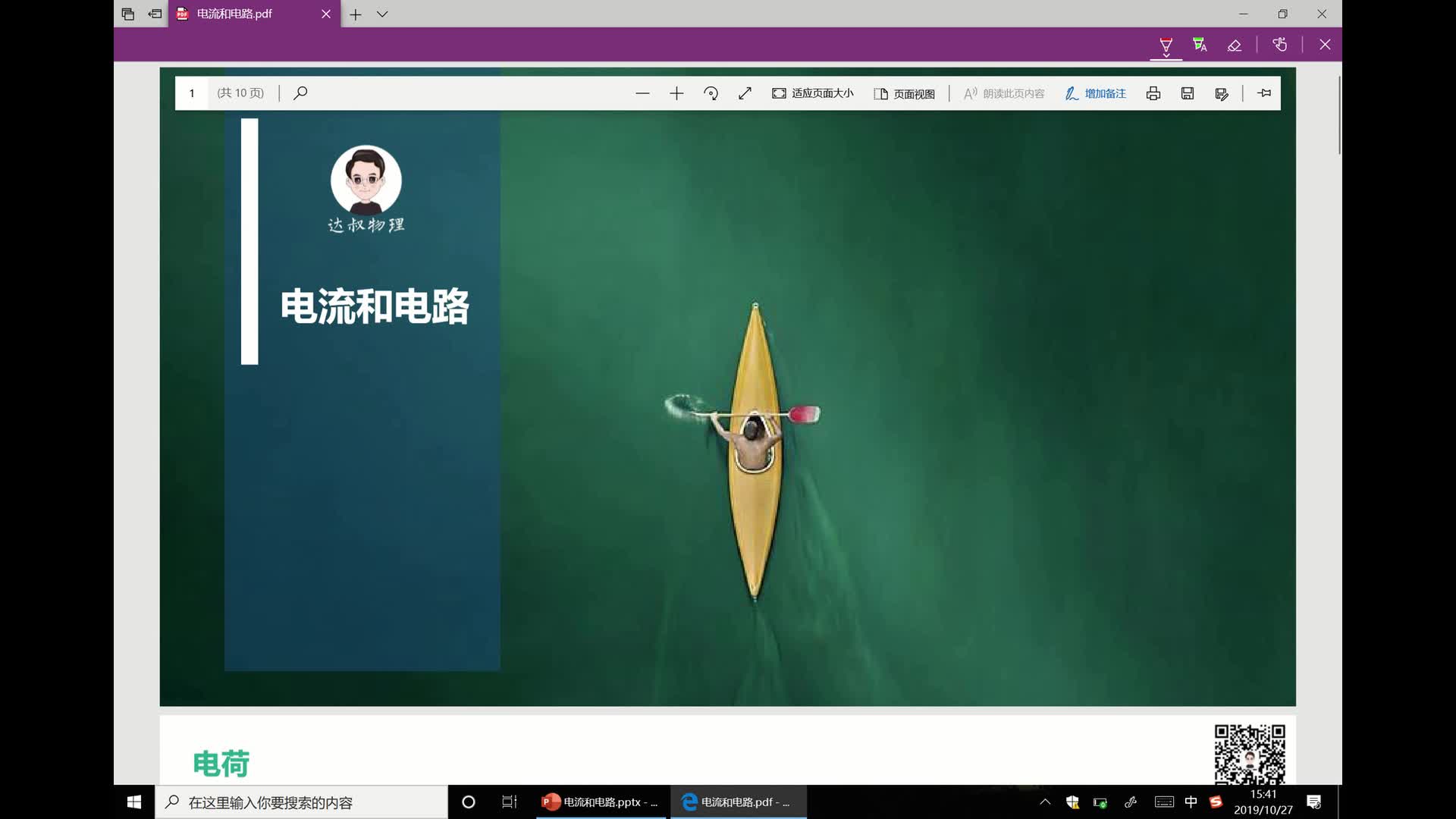Open the browser tab list dropdown
The image size is (1456, 819).
tap(383, 14)
